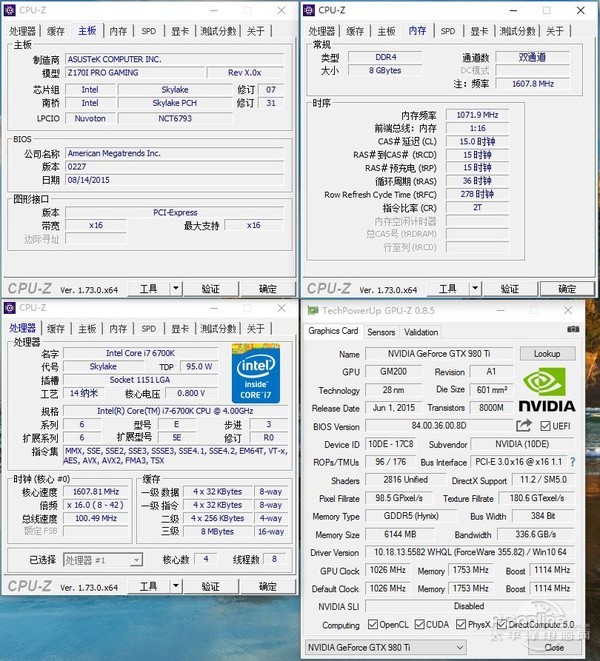Image resolution: width=600 pixels, height=661 pixels.
Task: Click the GPU-Z title bar app icon
Action: (312, 311)
